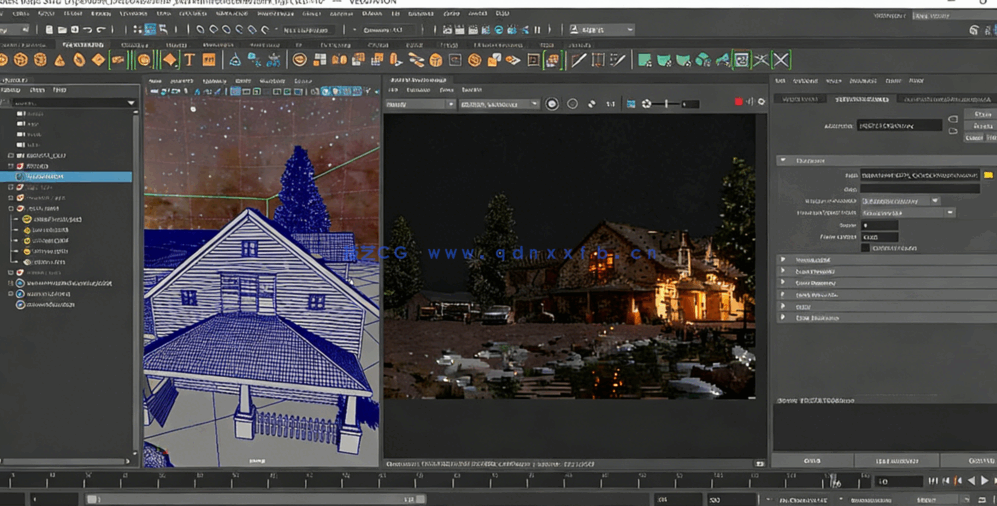Open the yellow folder browse icon

click(988, 175)
